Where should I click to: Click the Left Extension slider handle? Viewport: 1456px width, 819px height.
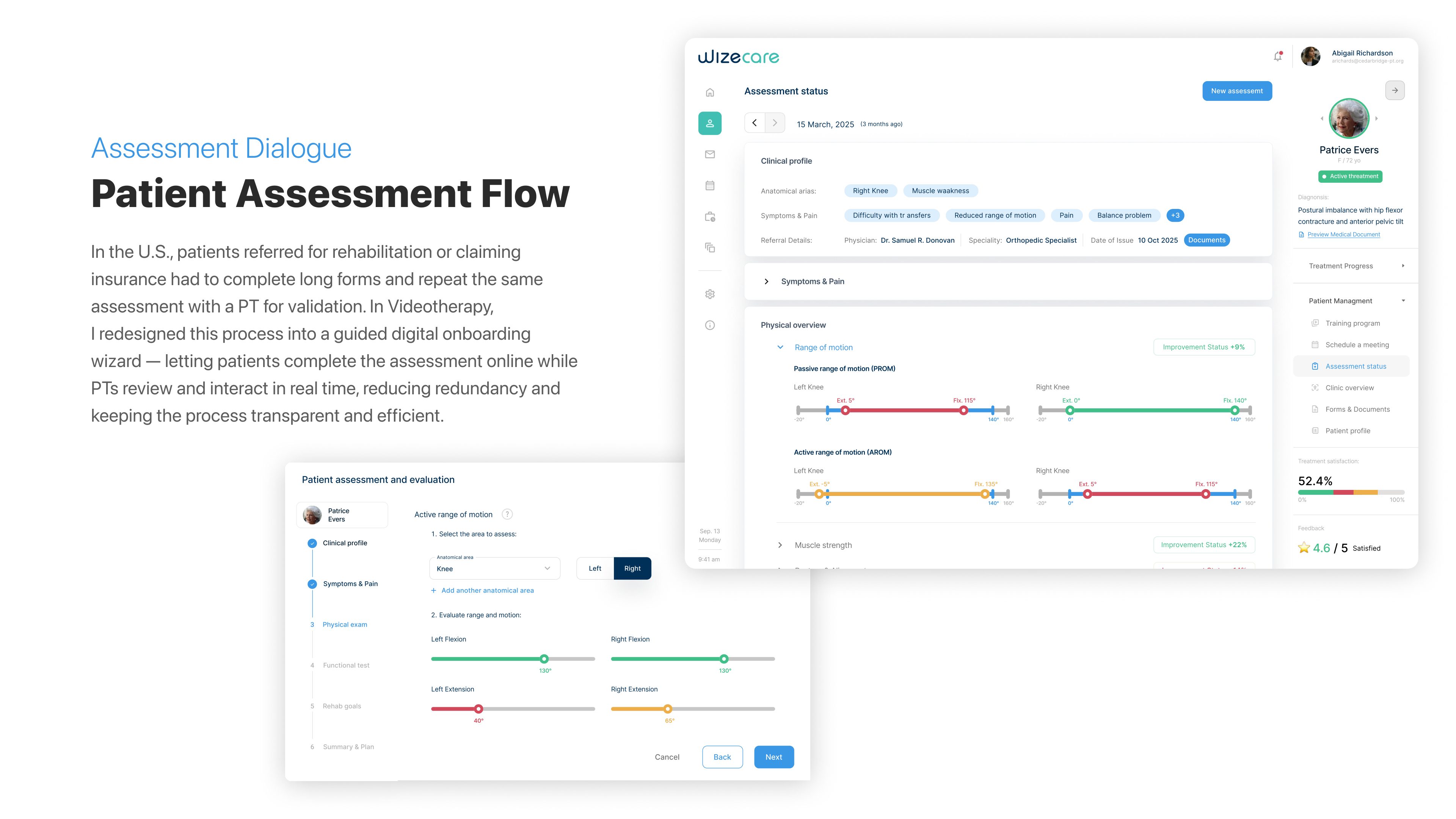coord(479,709)
